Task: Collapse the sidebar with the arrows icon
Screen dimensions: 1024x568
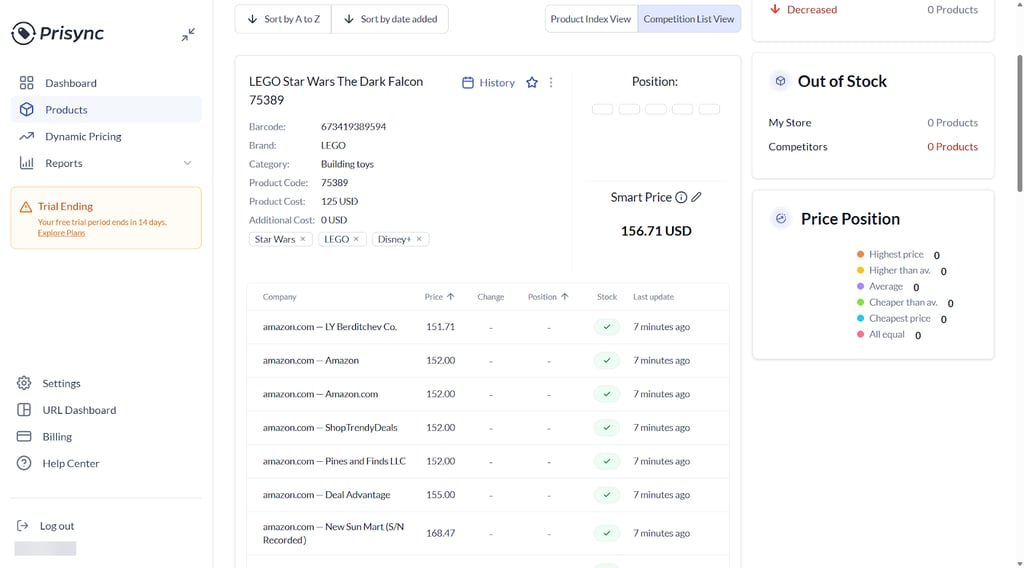Action: click(188, 35)
